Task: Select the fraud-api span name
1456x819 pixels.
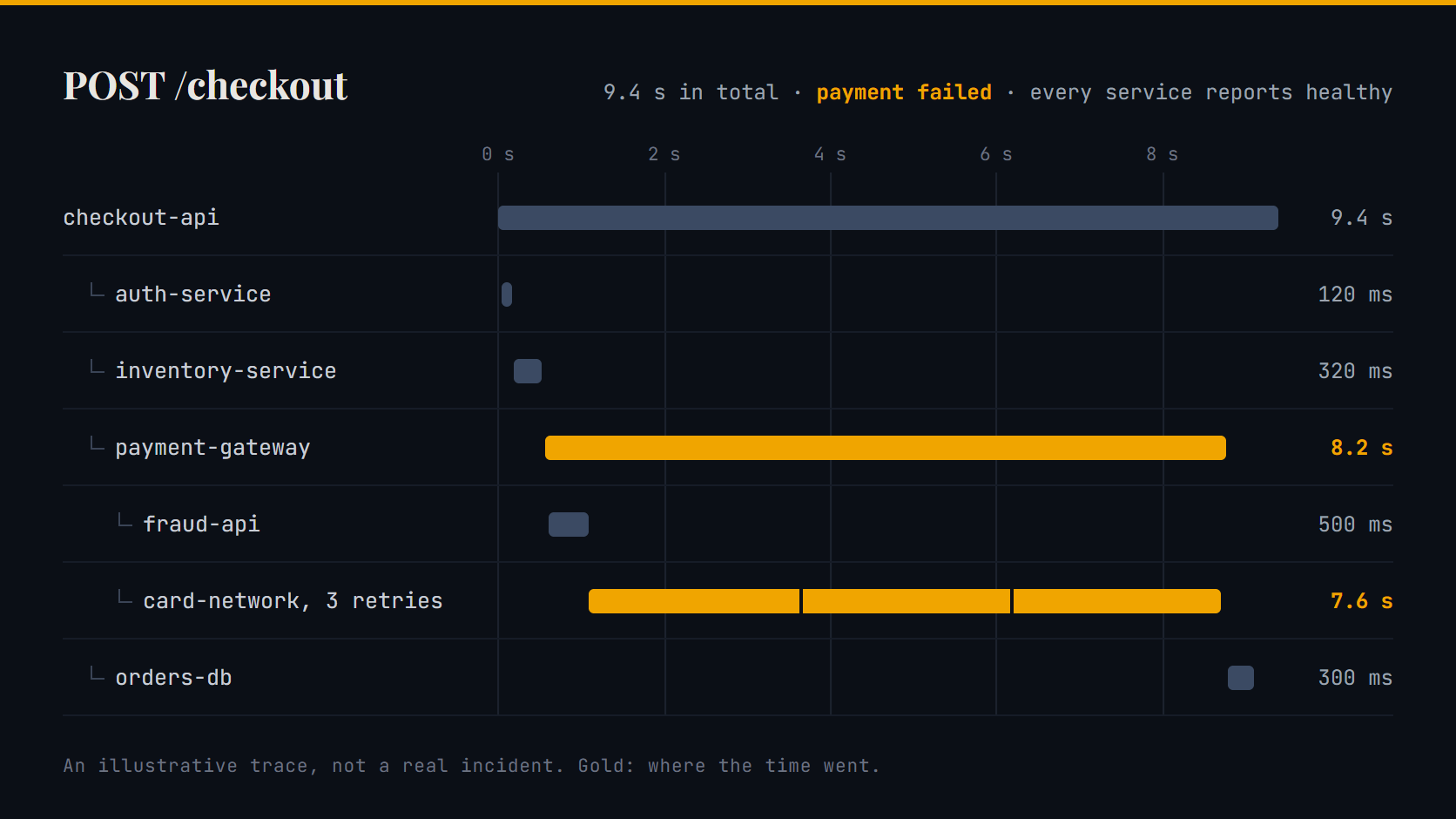Action: point(201,525)
